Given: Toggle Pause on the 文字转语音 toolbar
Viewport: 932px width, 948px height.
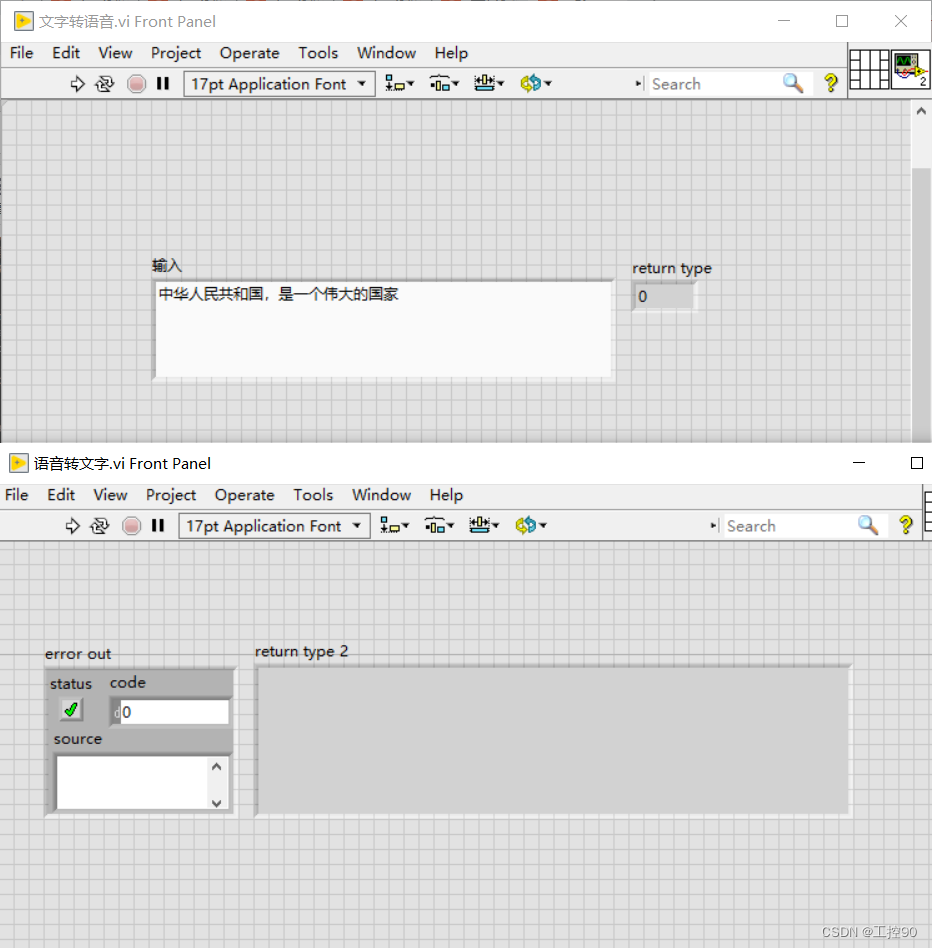Looking at the screenshot, I should pos(163,84).
